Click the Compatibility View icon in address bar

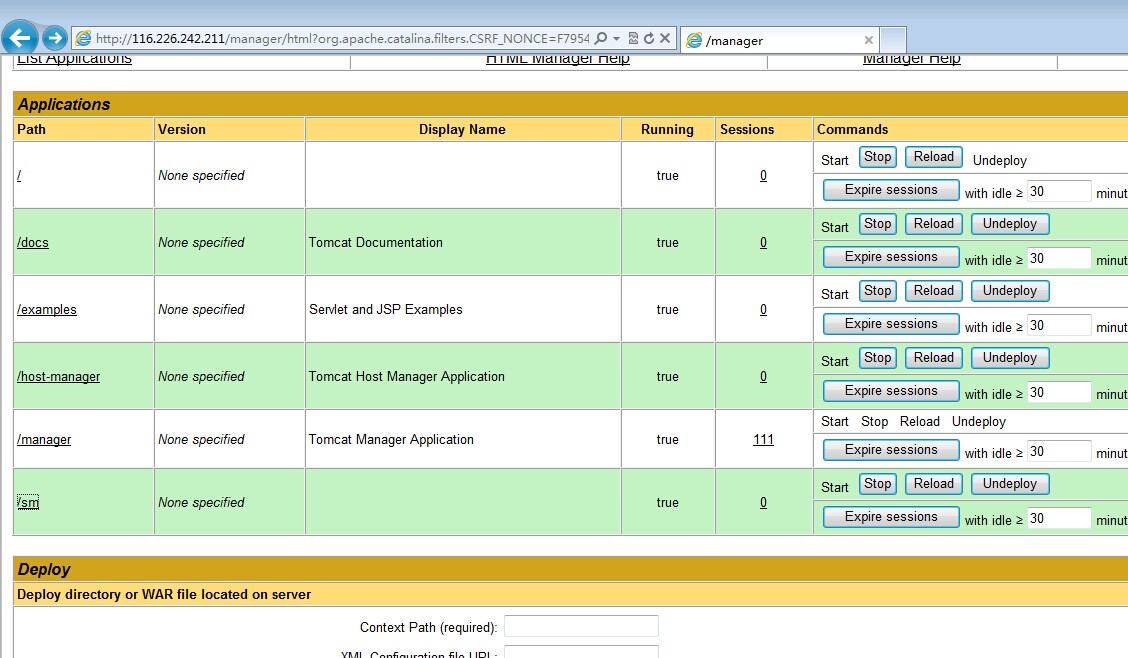point(633,38)
